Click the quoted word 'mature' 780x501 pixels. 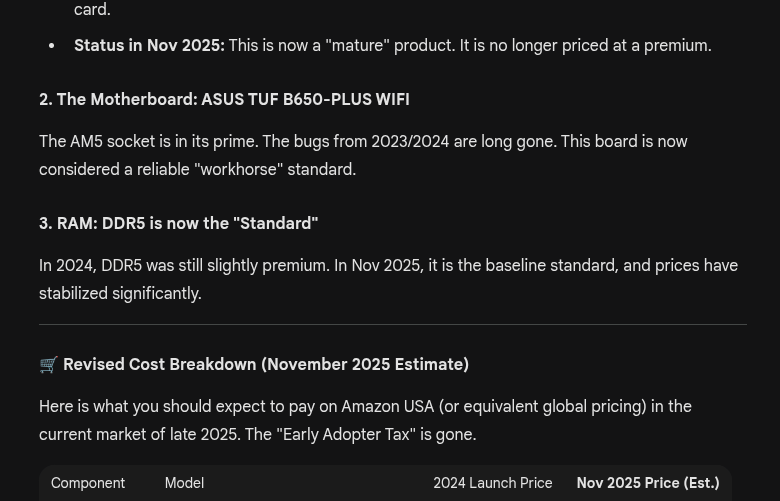tap(357, 46)
